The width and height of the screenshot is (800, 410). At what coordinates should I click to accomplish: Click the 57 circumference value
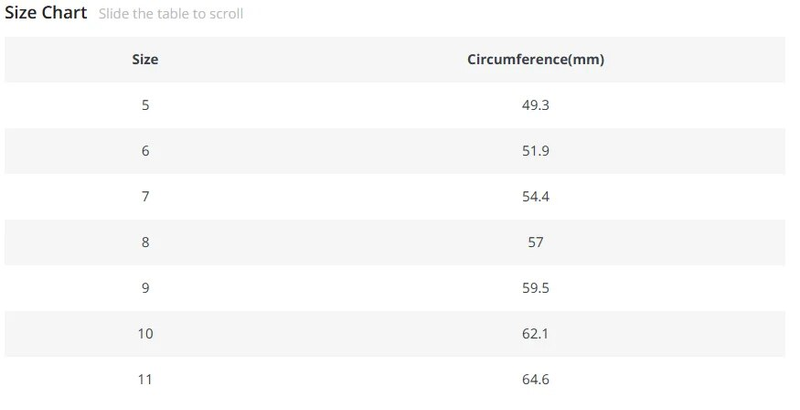tap(535, 242)
